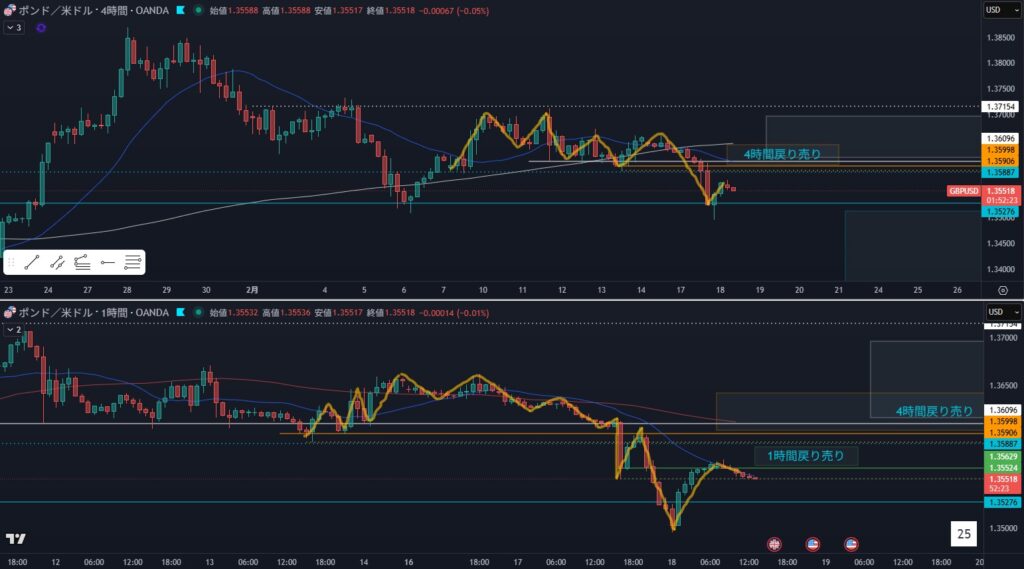The width and height of the screenshot is (1024, 569).
Task: Expand the collapsed 3 indicators legend
Action: point(13,28)
